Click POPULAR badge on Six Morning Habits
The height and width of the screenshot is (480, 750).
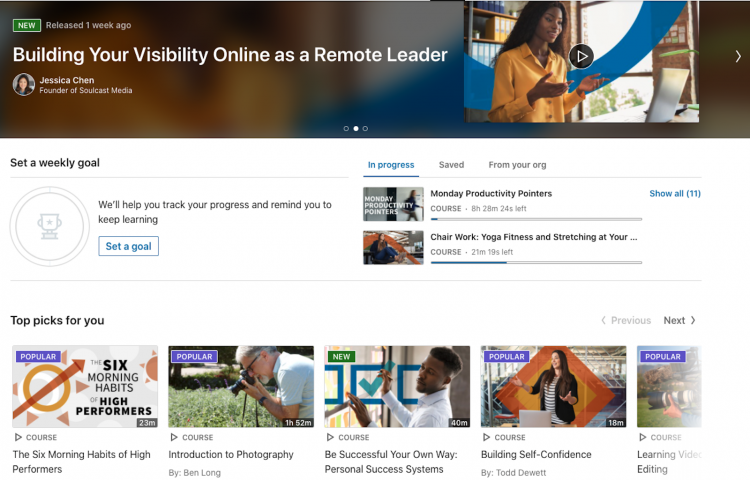[38, 357]
